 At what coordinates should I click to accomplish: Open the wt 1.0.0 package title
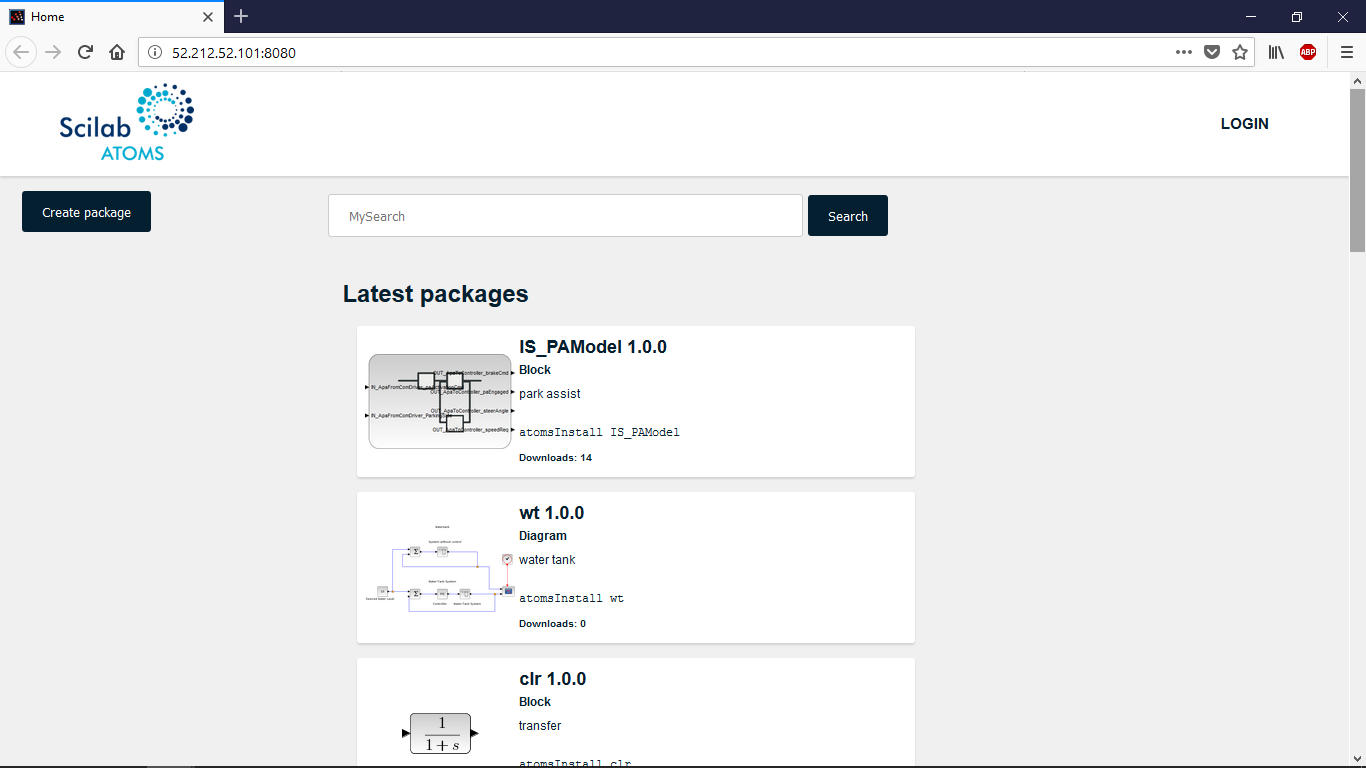tap(552, 513)
